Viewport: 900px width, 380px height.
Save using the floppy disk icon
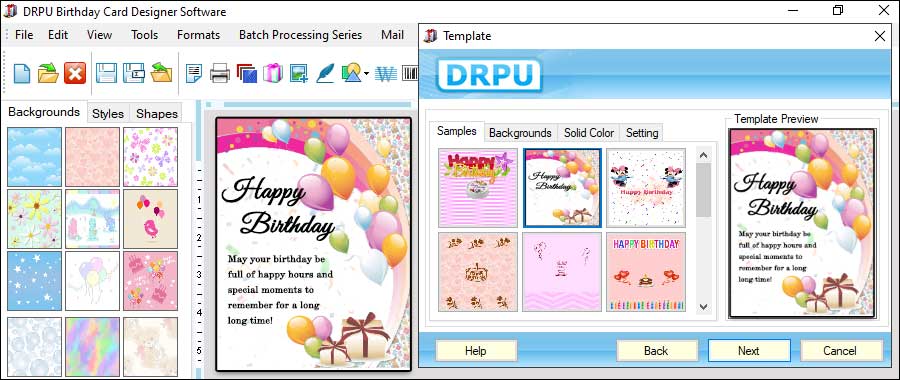point(106,73)
